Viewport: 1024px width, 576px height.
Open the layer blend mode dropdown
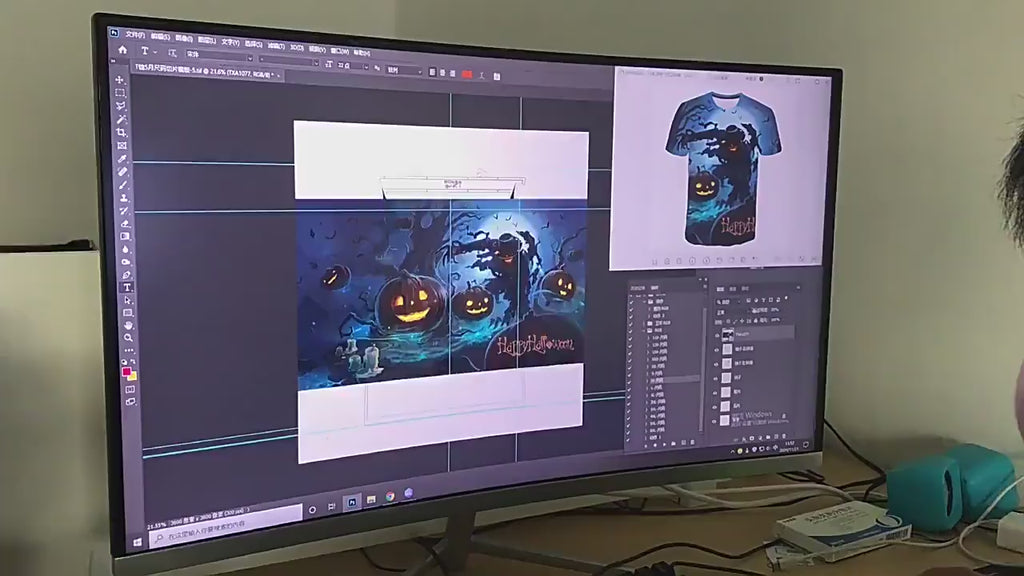tap(732, 312)
